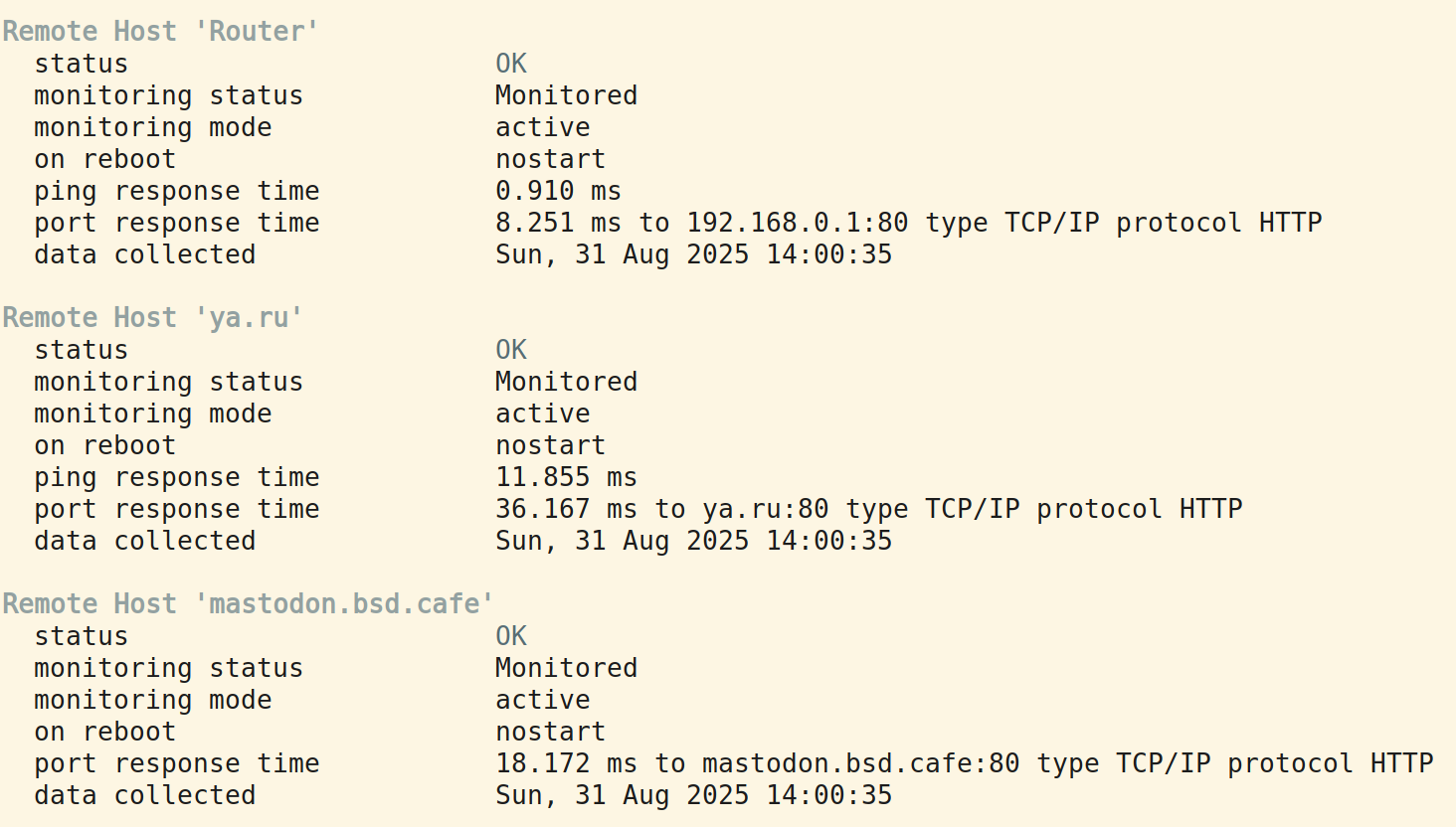
Task: Click the 192.168.0.1:80 port response line
Action: coord(908,223)
